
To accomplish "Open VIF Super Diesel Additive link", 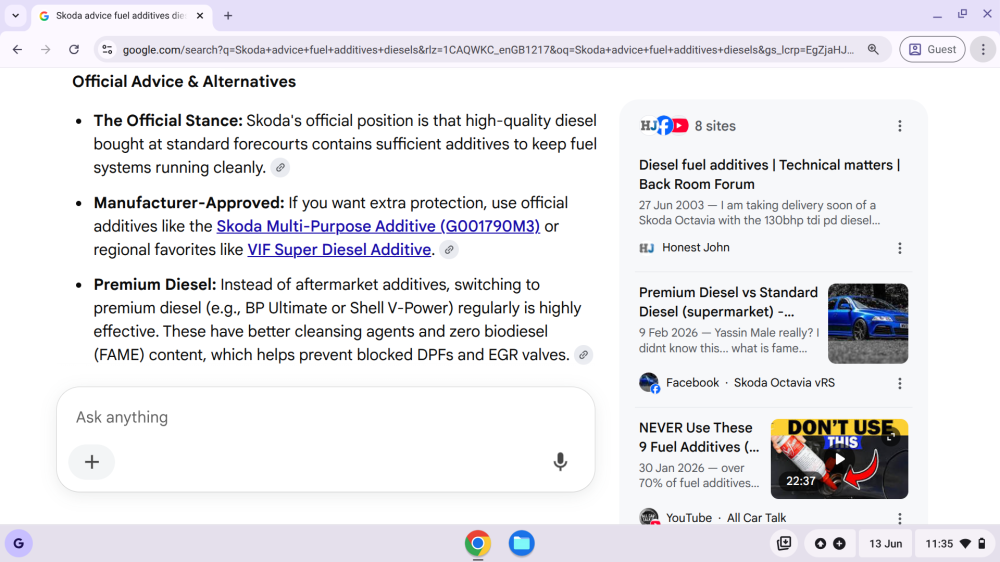I will pos(339,250).
